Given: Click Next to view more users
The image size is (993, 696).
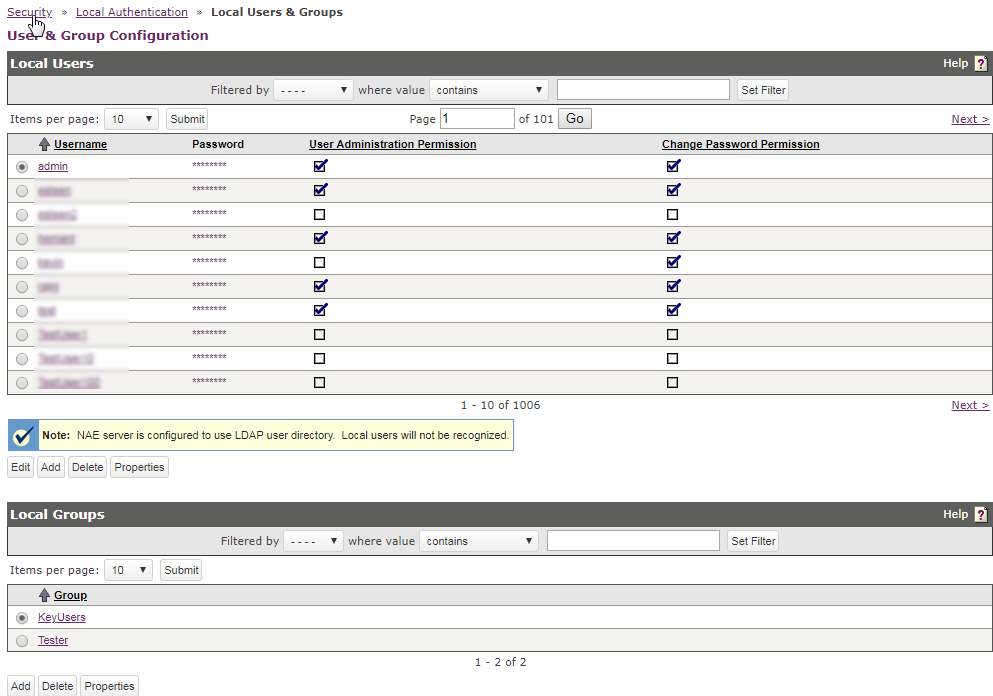Looking at the screenshot, I should (969, 118).
